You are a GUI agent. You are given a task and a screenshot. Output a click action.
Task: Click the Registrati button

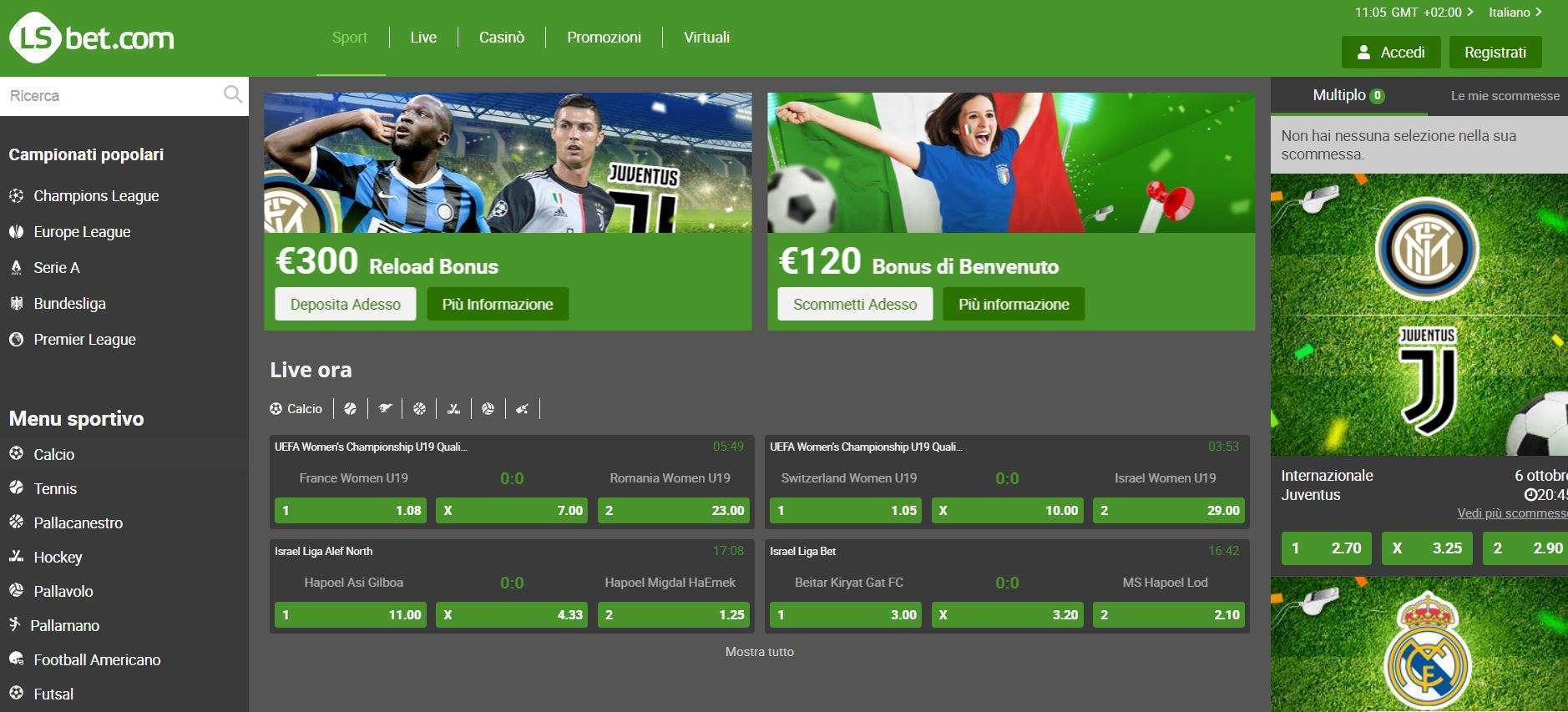click(x=1495, y=53)
